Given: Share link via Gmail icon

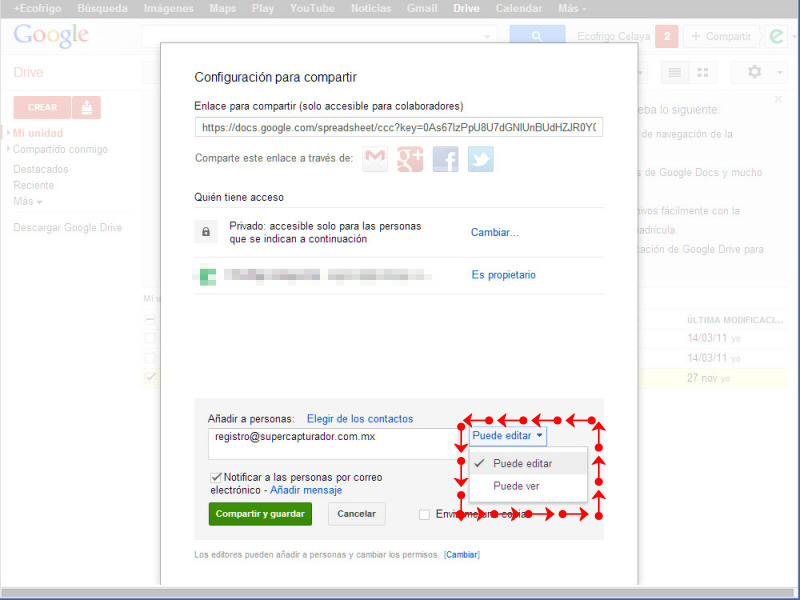Looking at the screenshot, I should 375,159.
